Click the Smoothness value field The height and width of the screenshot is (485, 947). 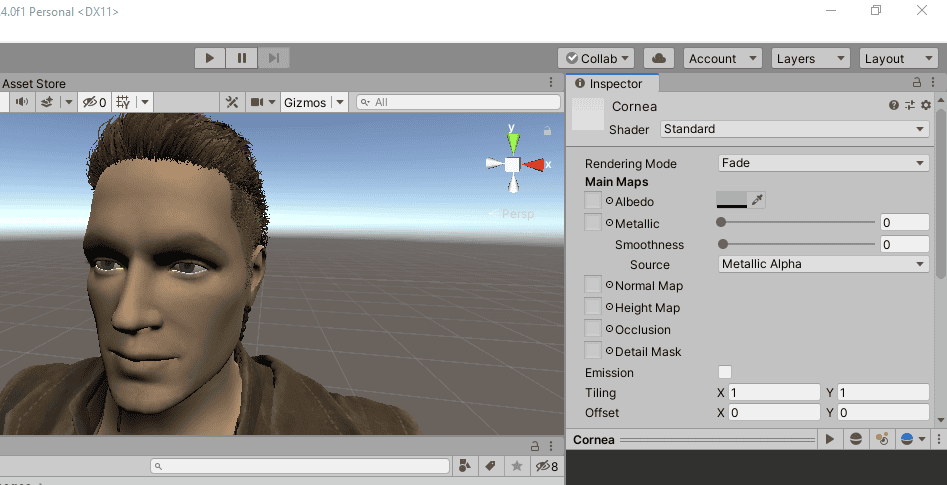(904, 244)
